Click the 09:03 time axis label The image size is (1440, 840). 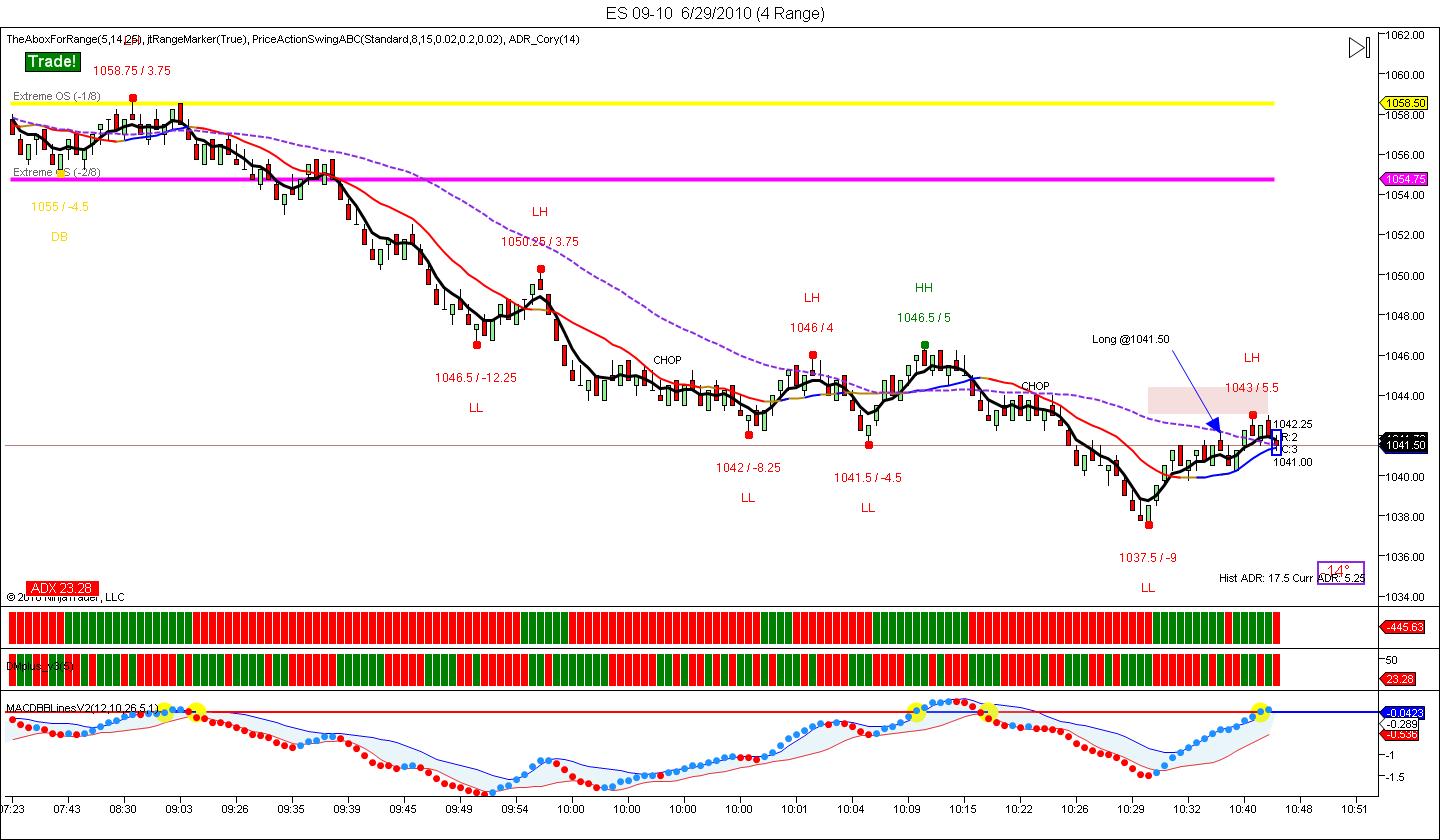(179, 808)
